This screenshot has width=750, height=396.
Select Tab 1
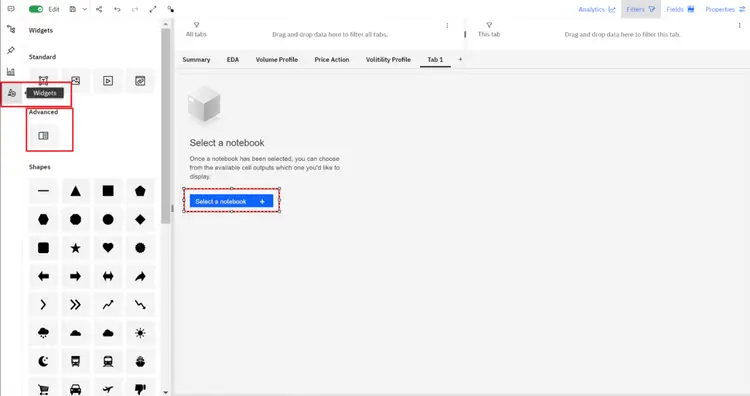pyautogui.click(x=435, y=60)
